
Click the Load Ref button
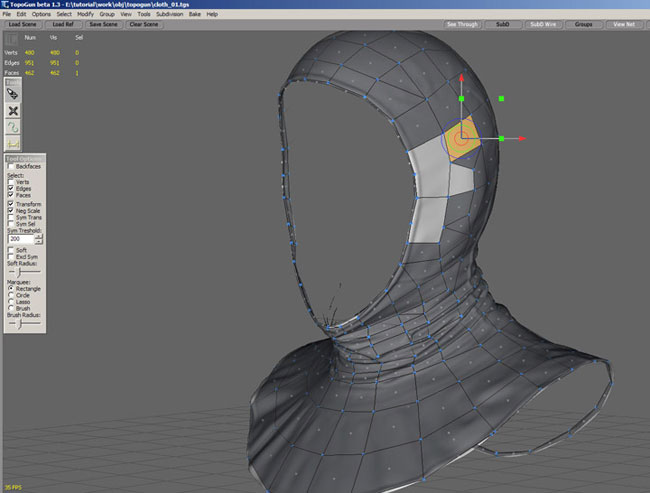point(63,24)
